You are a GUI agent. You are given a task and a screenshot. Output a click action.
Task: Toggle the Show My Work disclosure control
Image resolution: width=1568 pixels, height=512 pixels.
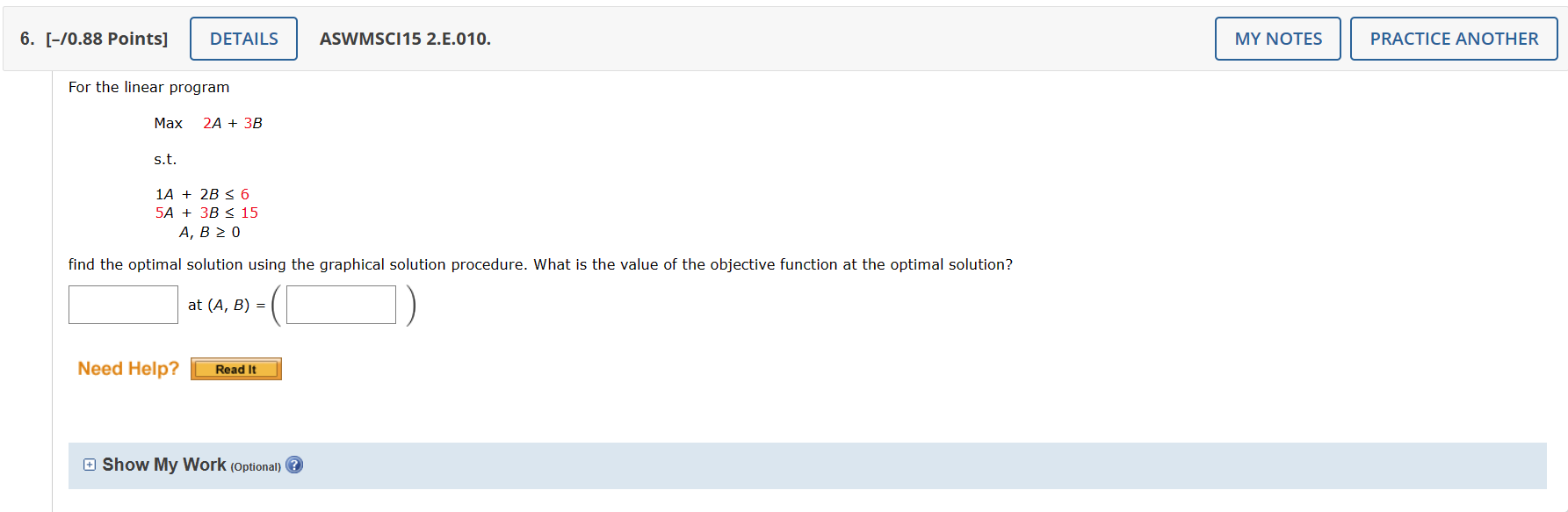(88, 464)
